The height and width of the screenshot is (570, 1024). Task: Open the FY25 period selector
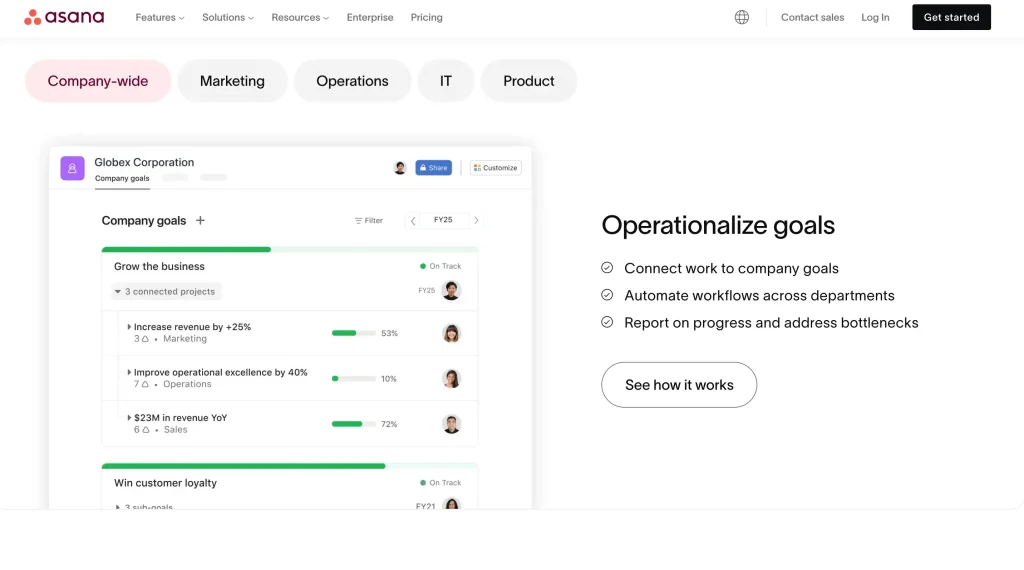[443, 220]
